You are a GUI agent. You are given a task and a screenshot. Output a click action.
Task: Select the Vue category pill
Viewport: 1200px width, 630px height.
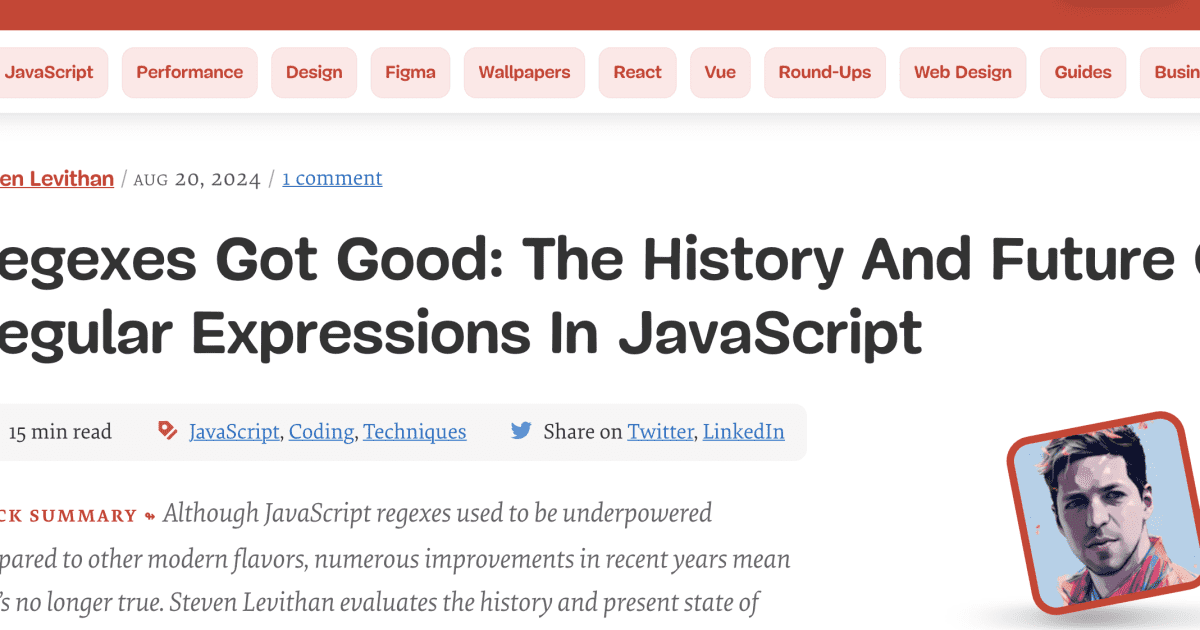[720, 72]
